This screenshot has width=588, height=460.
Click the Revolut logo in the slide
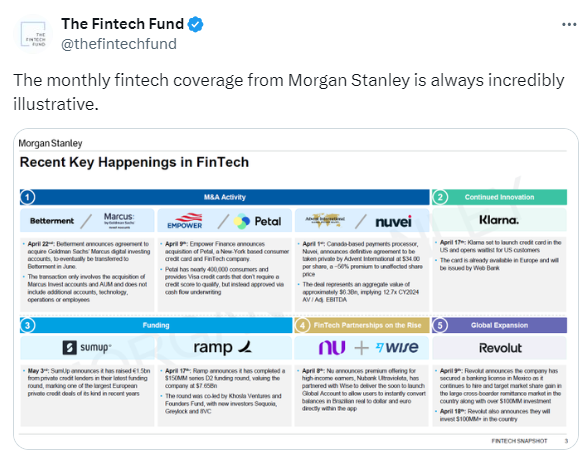[x=500, y=348]
